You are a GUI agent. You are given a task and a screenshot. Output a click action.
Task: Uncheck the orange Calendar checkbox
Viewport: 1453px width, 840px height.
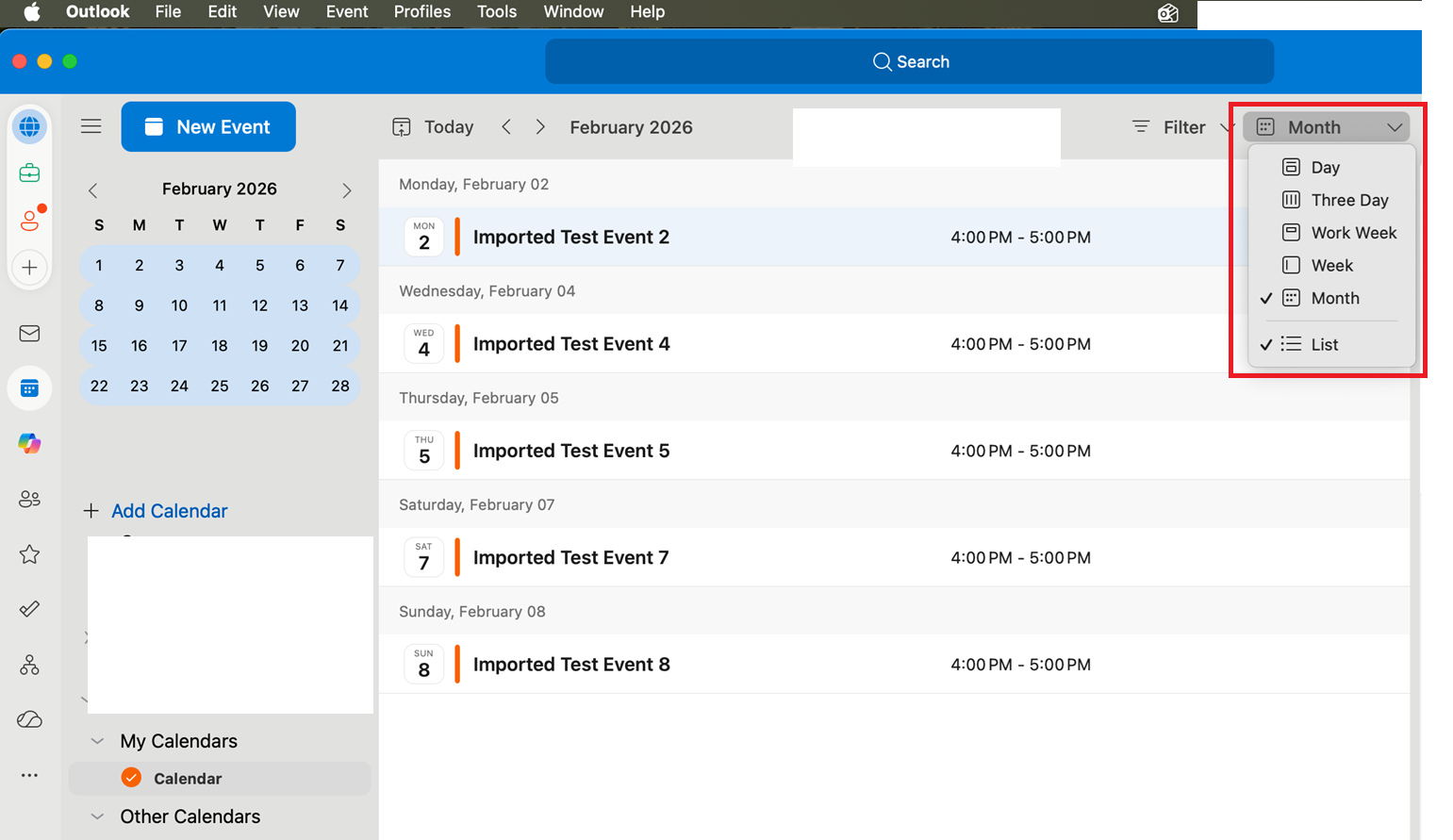coord(131,778)
